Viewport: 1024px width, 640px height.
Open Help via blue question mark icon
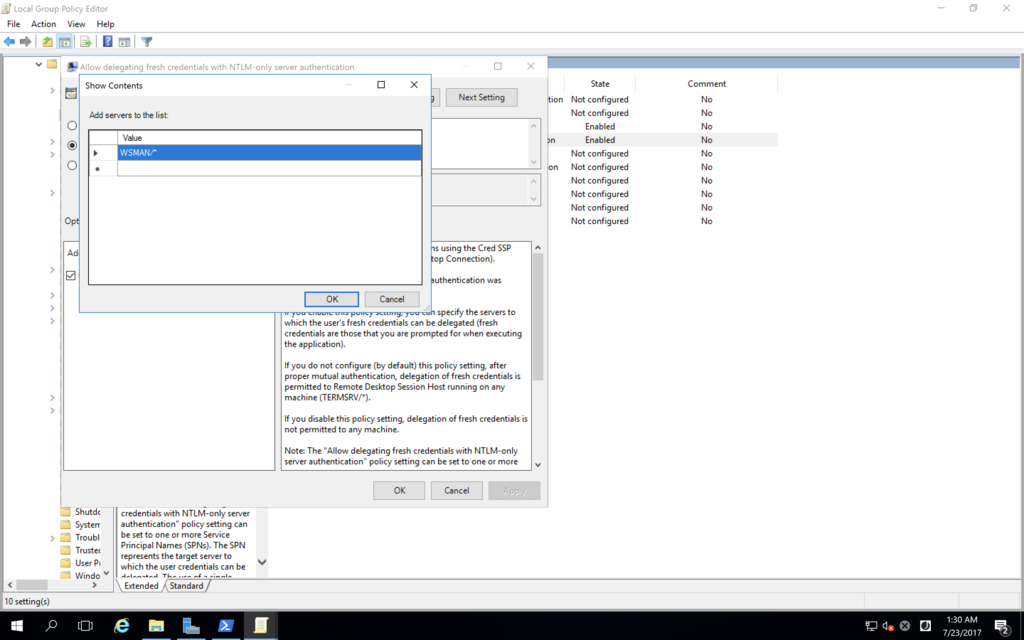(x=107, y=42)
